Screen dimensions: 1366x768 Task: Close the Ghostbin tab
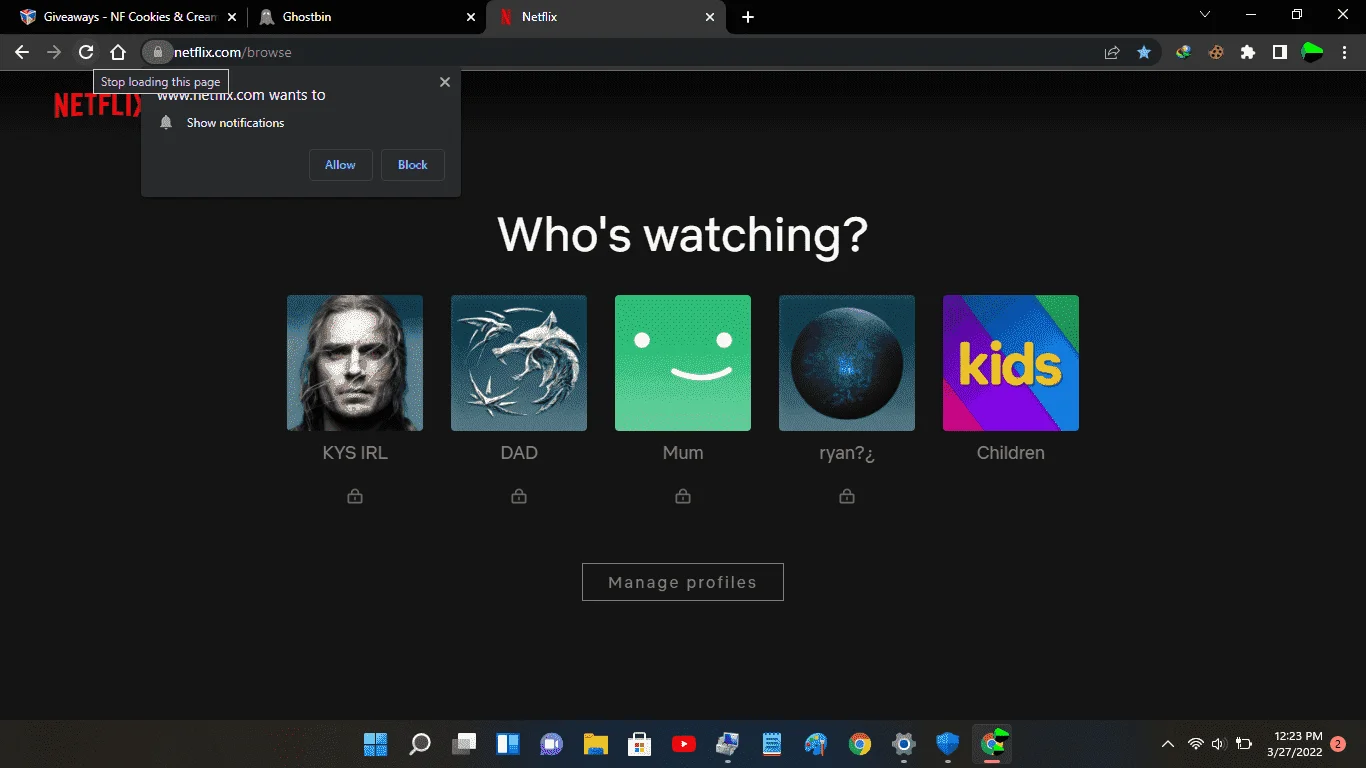click(472, 17)
